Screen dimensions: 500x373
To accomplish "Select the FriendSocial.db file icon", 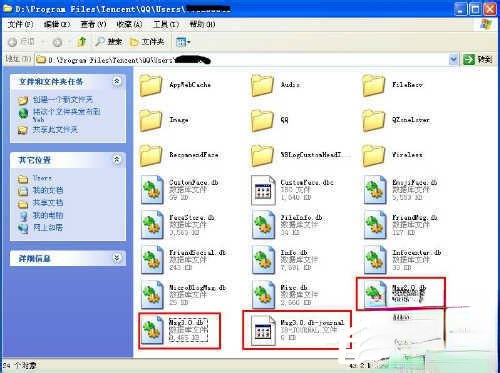I will pos(152,260).
